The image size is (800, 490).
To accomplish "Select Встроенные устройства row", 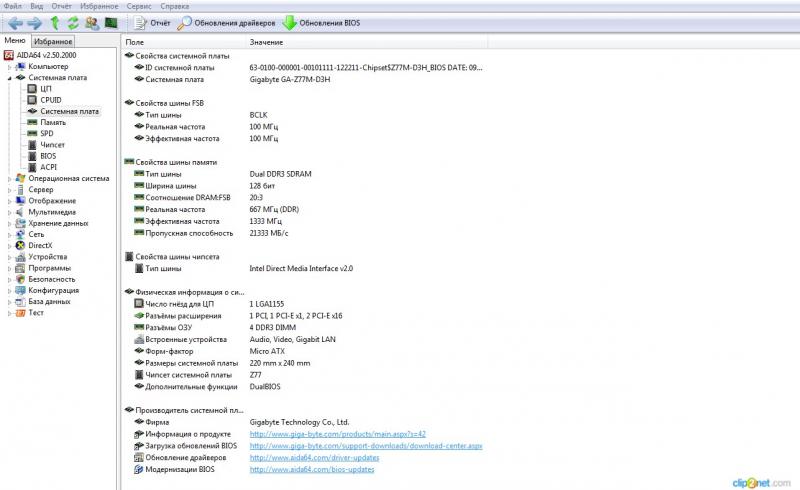I will (x=235, y=339).
